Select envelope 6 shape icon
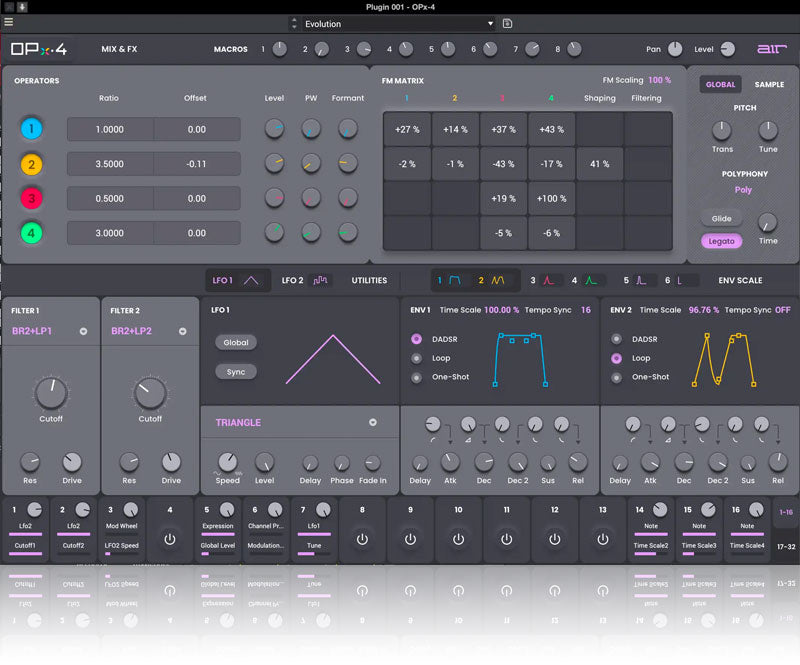This screenshot has height=665, width=800. coord(679,280)
